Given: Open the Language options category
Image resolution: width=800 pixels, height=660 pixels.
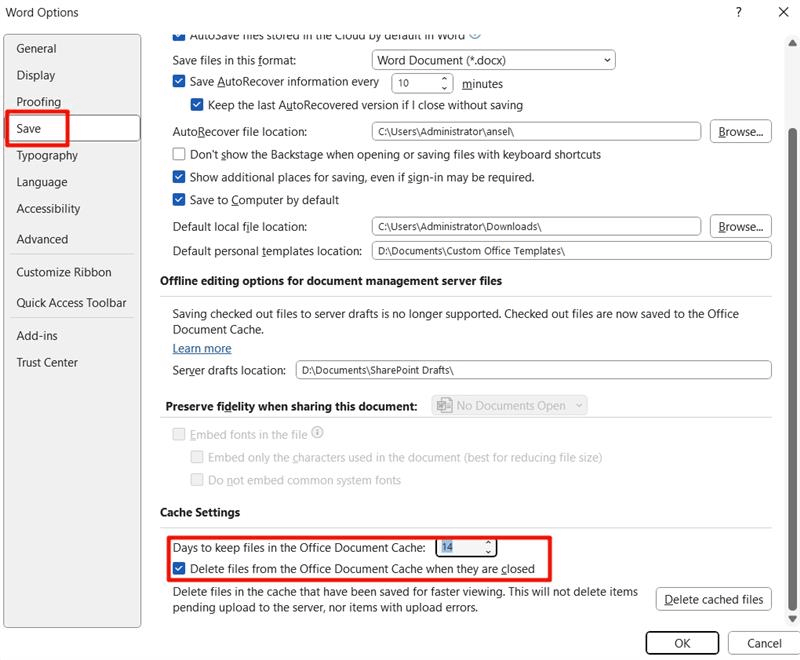Looking at the screenshot, I should point(42,182).
